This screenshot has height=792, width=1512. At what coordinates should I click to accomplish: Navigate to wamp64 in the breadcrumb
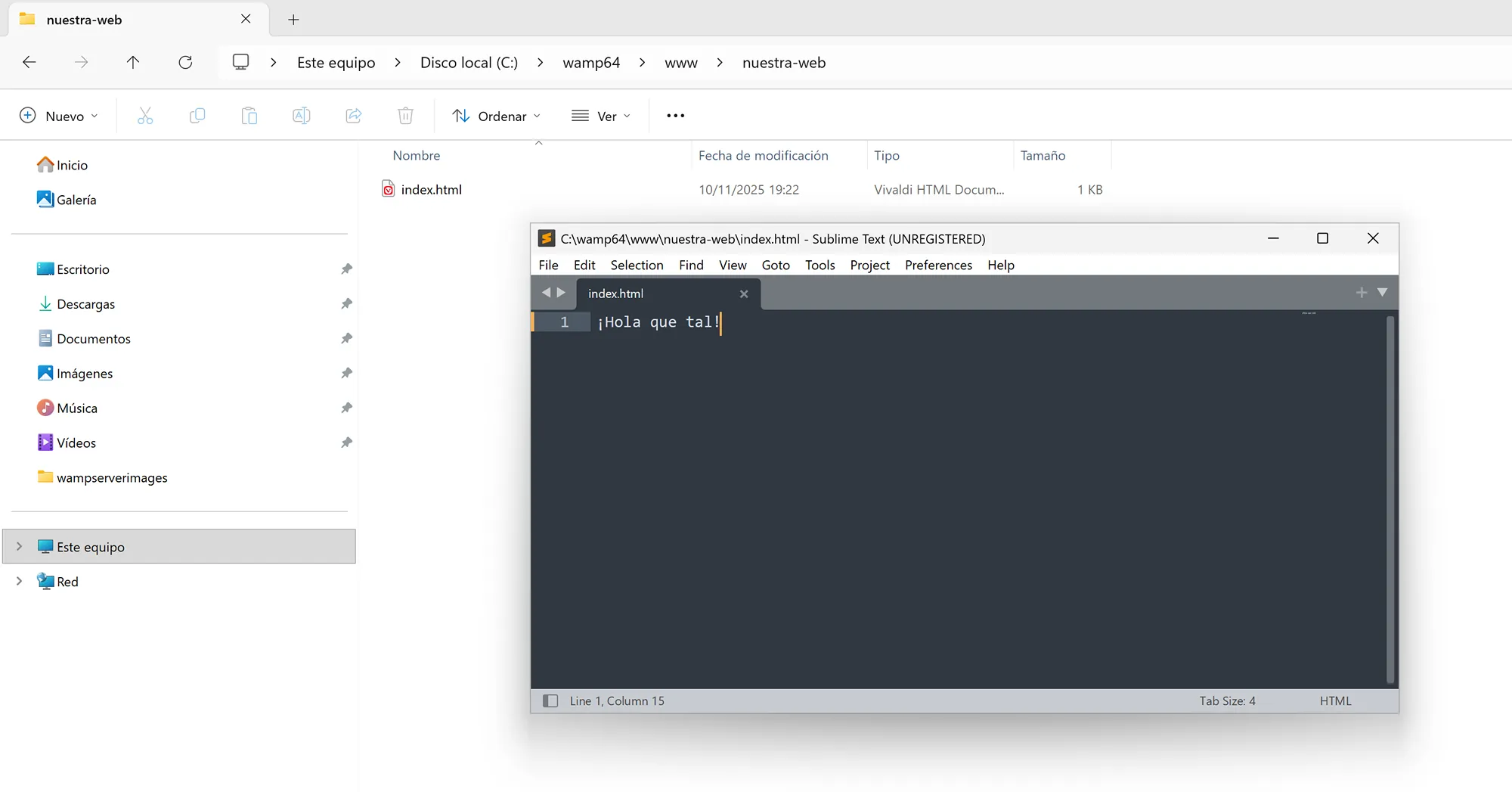click(590, 63)
